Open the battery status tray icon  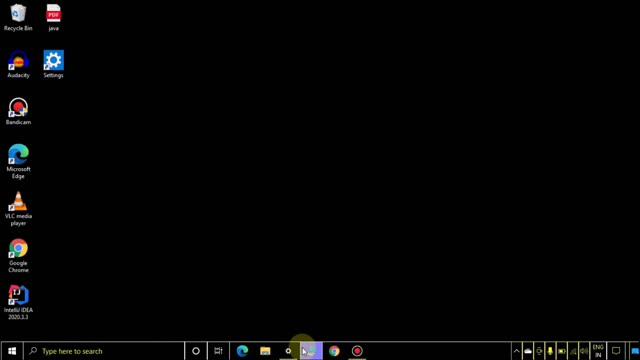click(x=562, y=351)
